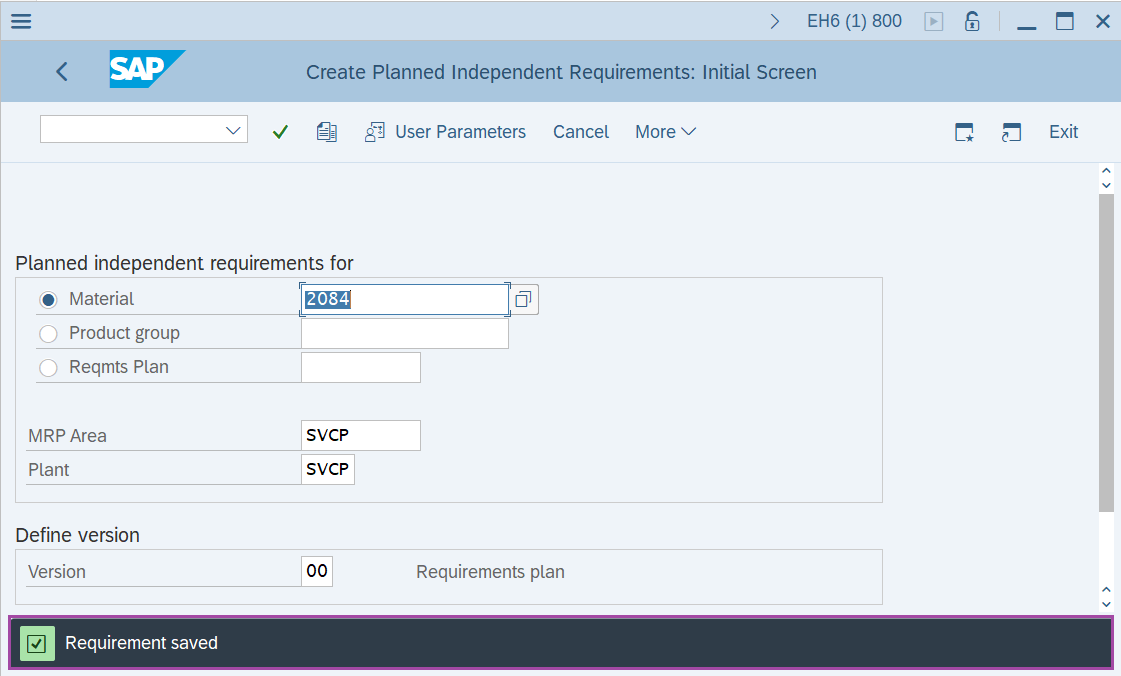Select the Material radio button
Viewport: 1121px width, 676px height.
point(49,299)
